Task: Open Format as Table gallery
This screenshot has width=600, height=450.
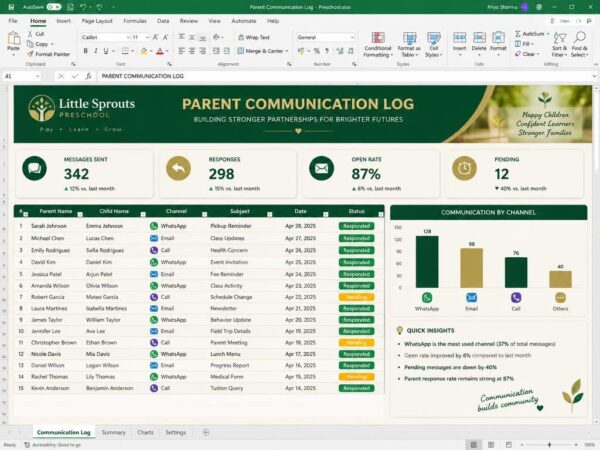Action: [409, 45]
